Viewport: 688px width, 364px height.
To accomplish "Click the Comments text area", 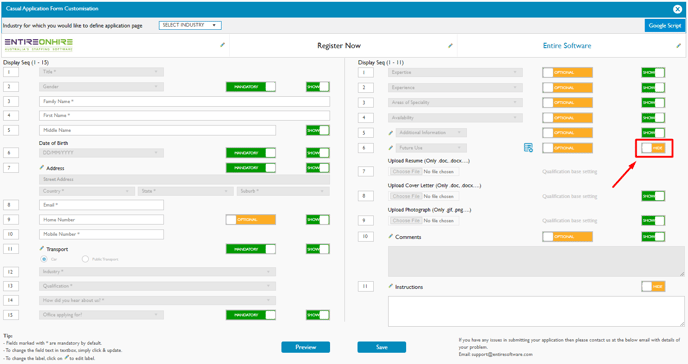I will pyautogui.click(x=536, y=261).
